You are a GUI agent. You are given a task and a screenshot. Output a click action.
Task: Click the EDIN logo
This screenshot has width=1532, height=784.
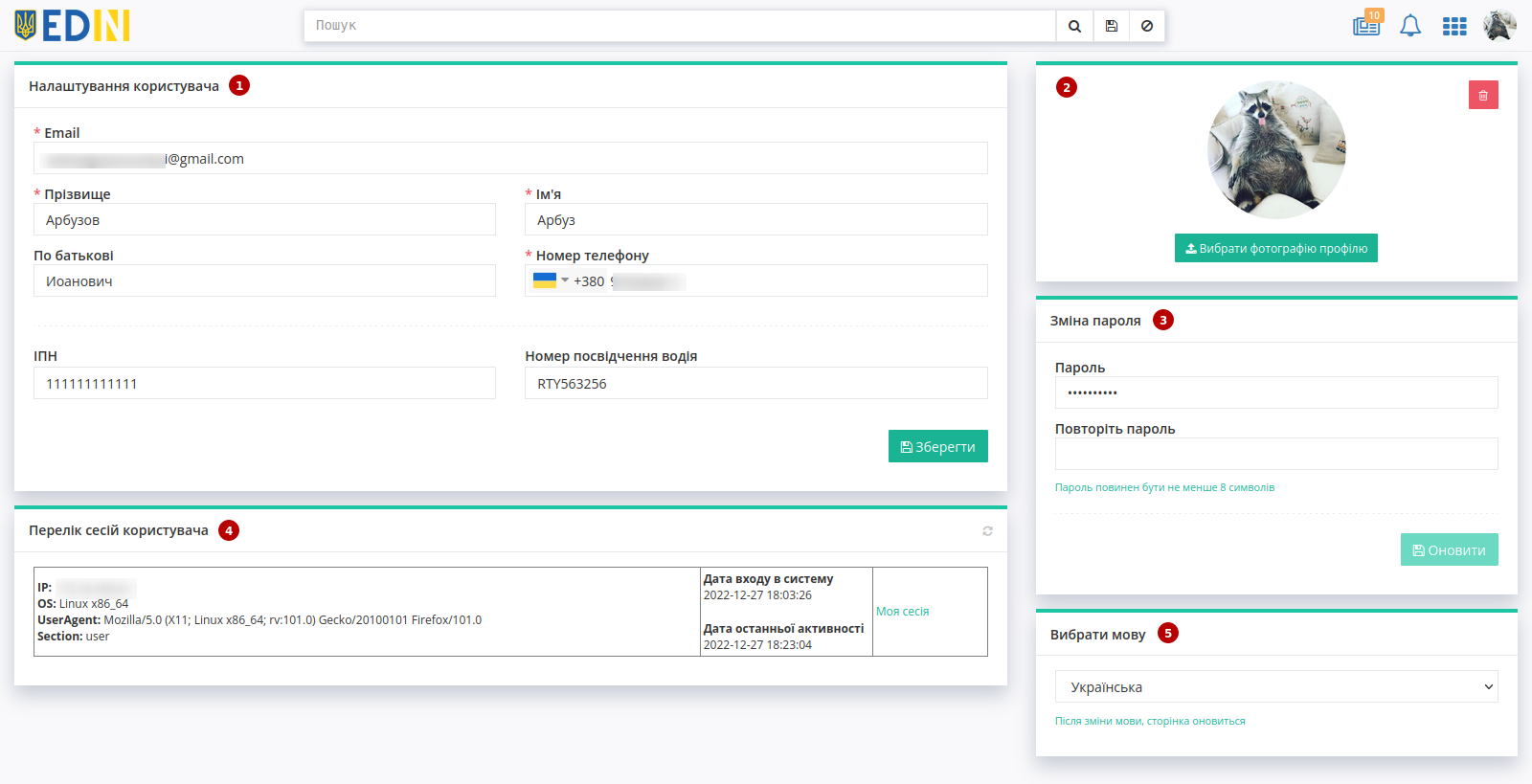click(72, 26)
